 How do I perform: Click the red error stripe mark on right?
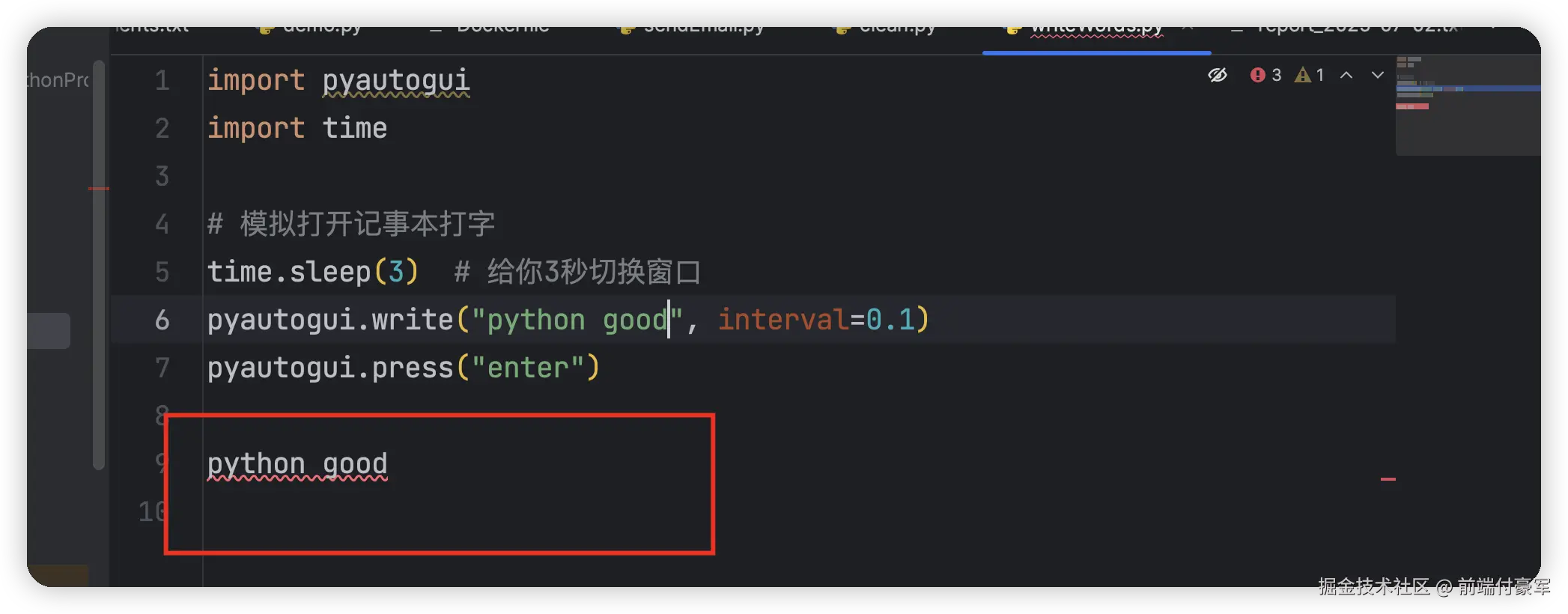[x=1388, y=478]
